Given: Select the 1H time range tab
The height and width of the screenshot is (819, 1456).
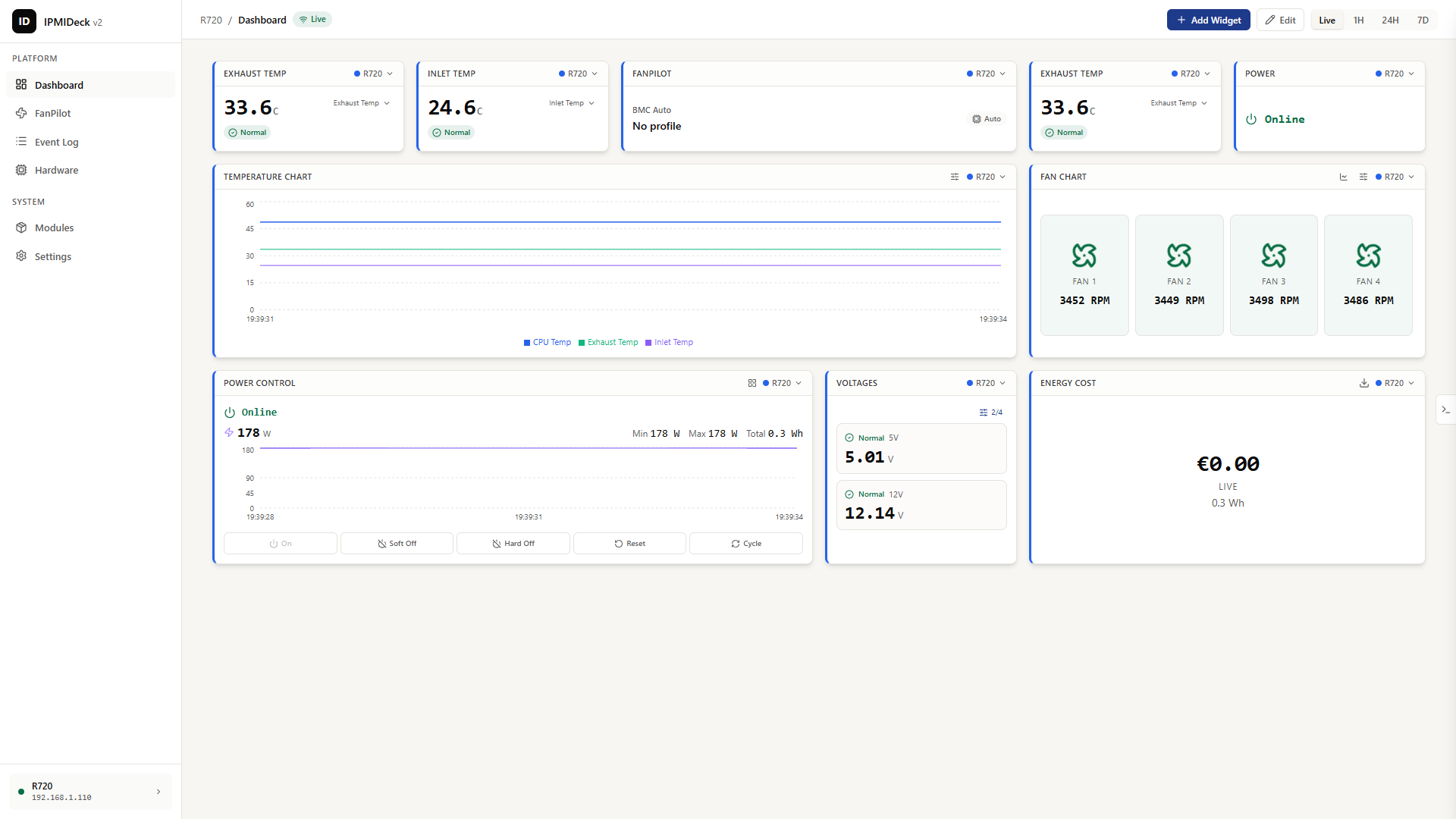Looking at the screenshot, I should [x=1359, y=20].
